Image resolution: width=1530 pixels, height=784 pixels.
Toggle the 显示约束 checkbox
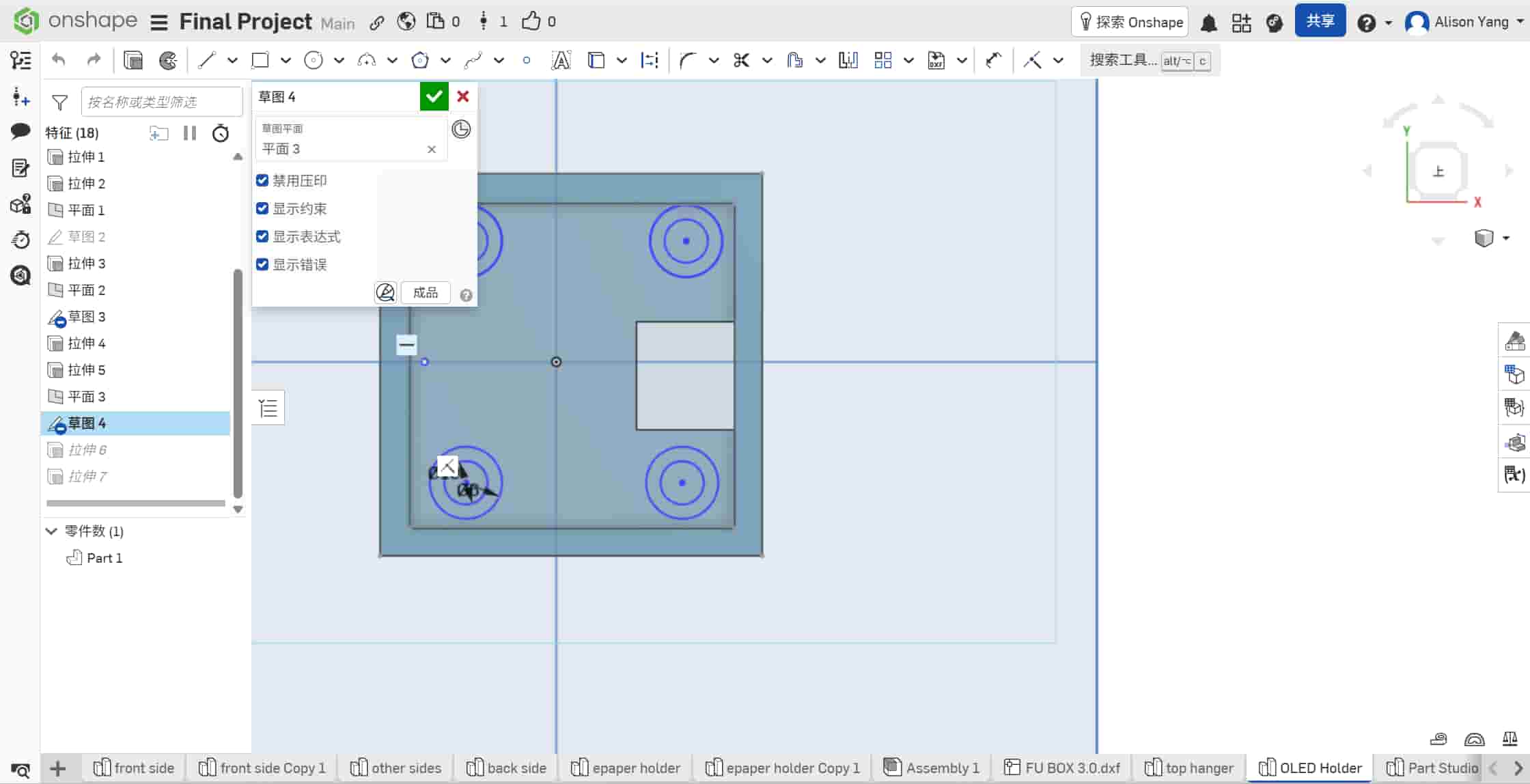coord(262,208)
